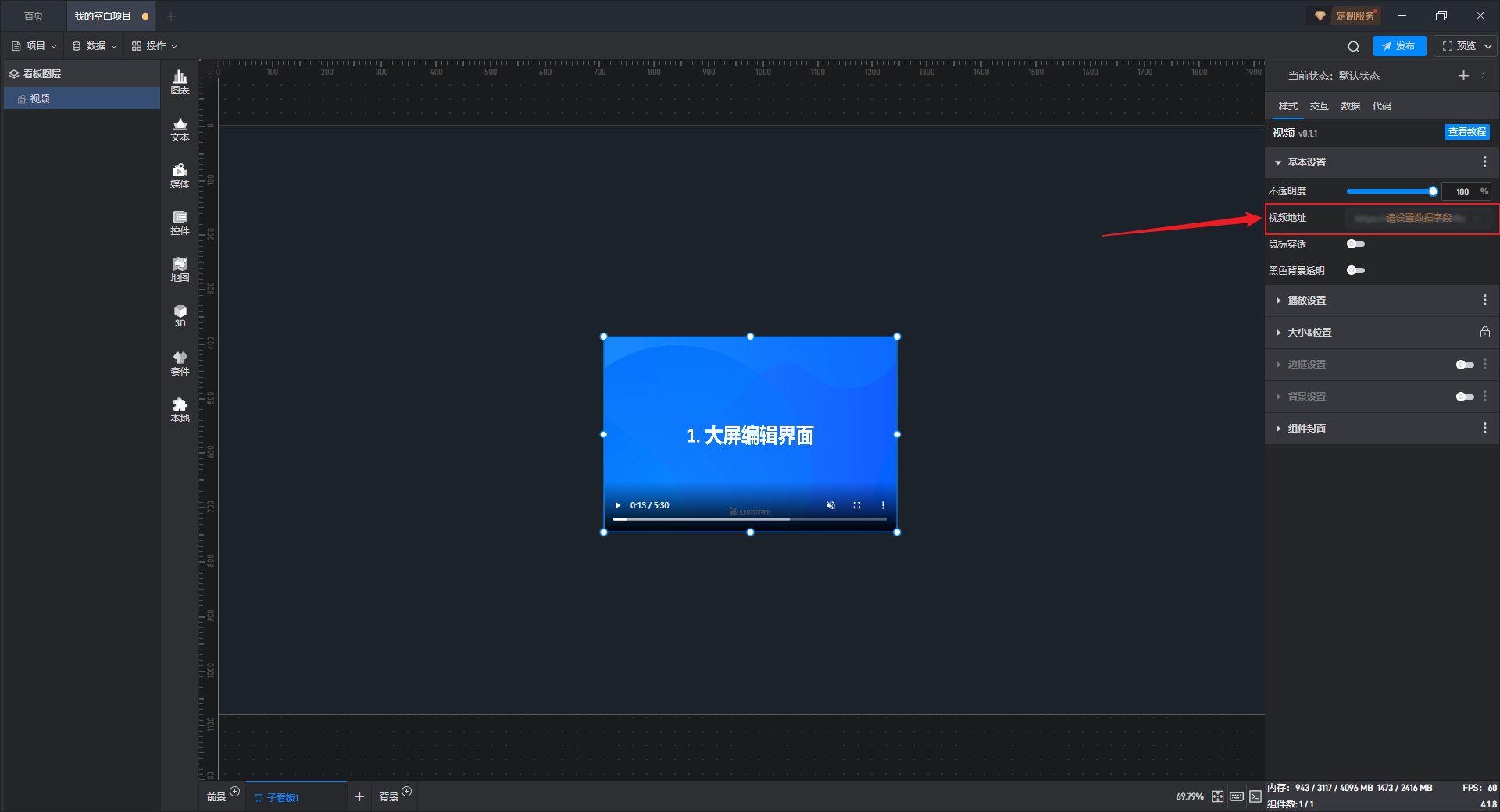
Task: Enable the 背景设置 switch
Action: click(1465, 397)
